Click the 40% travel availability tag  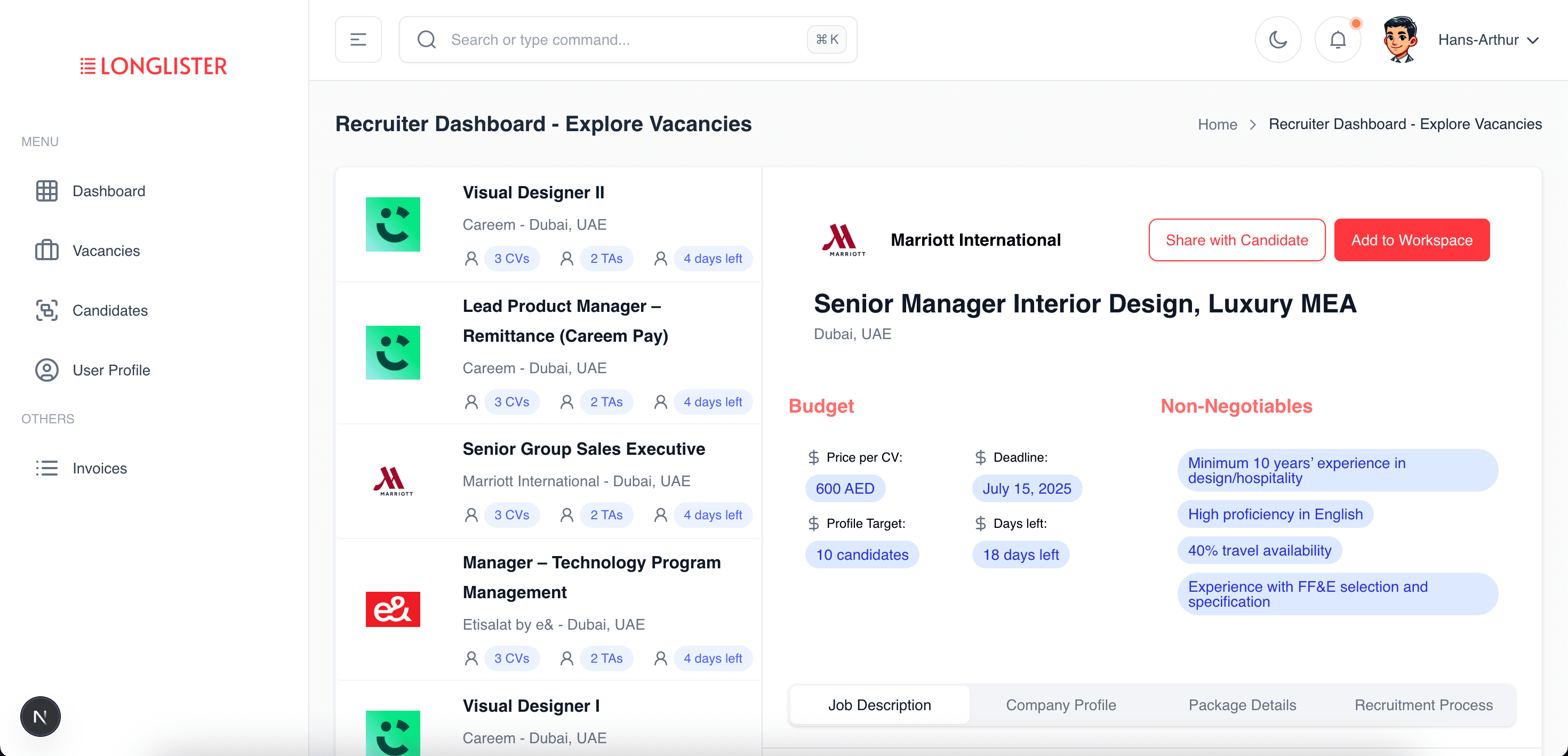click(1259, 550)
